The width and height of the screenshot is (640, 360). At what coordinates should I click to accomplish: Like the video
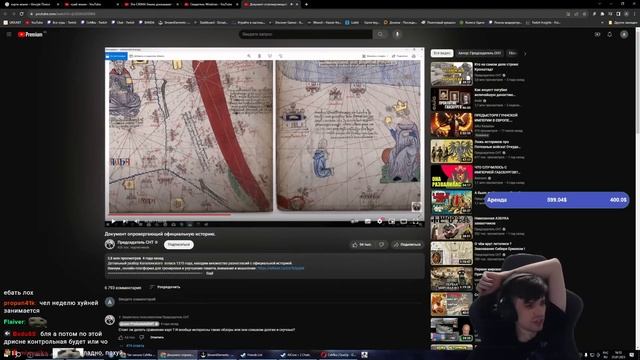362,244
